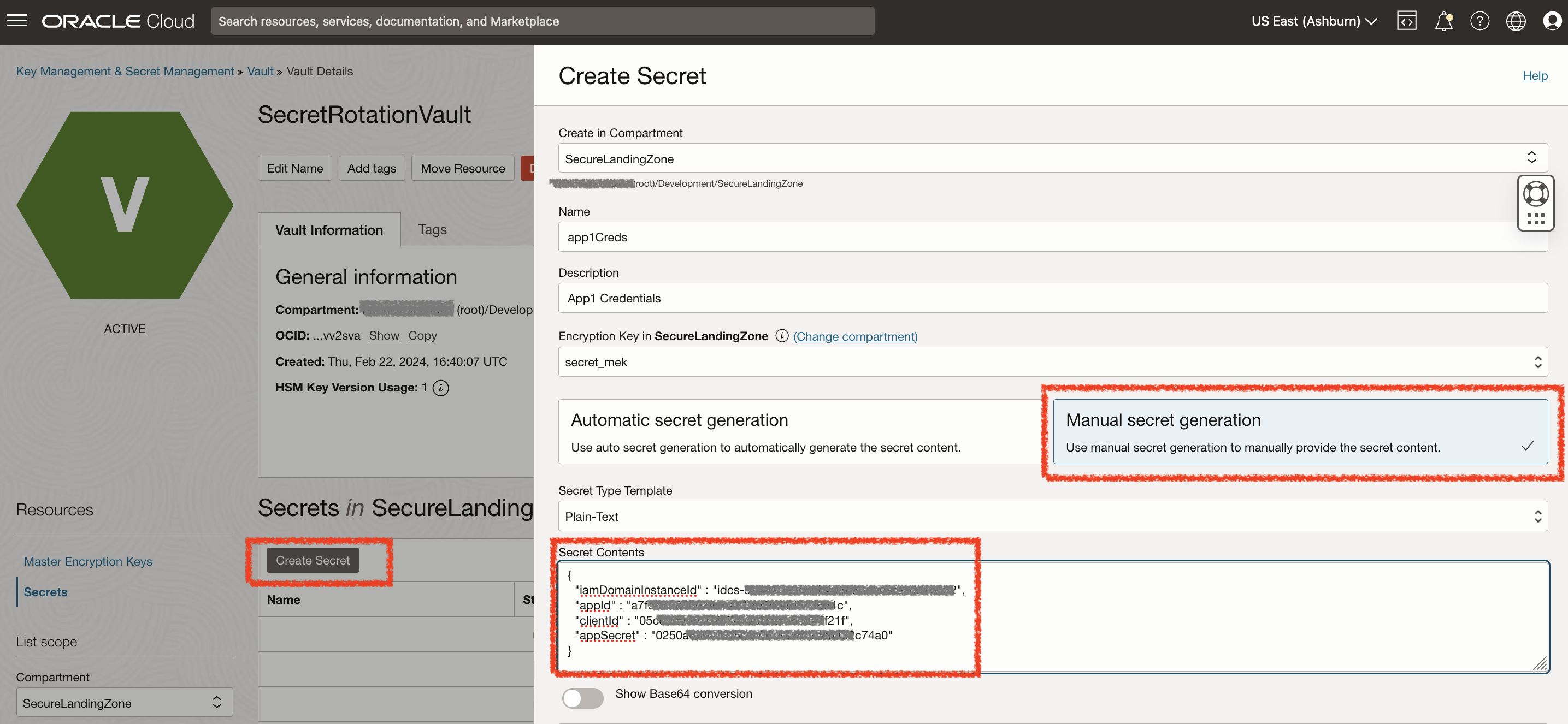Switch to the Tags tab

[432, 229]
